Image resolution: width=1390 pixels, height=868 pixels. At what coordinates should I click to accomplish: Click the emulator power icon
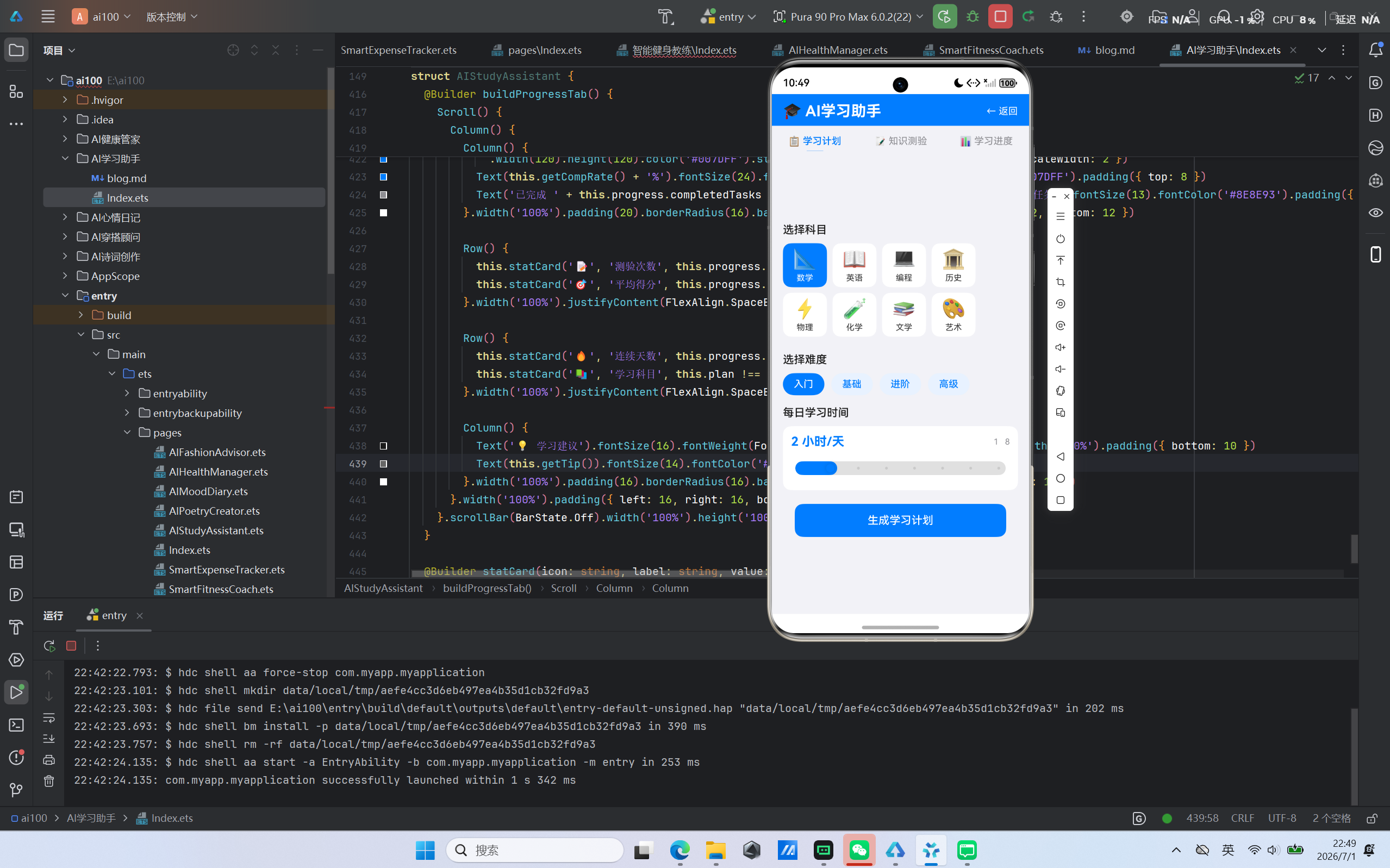[x=1061, y=238]
